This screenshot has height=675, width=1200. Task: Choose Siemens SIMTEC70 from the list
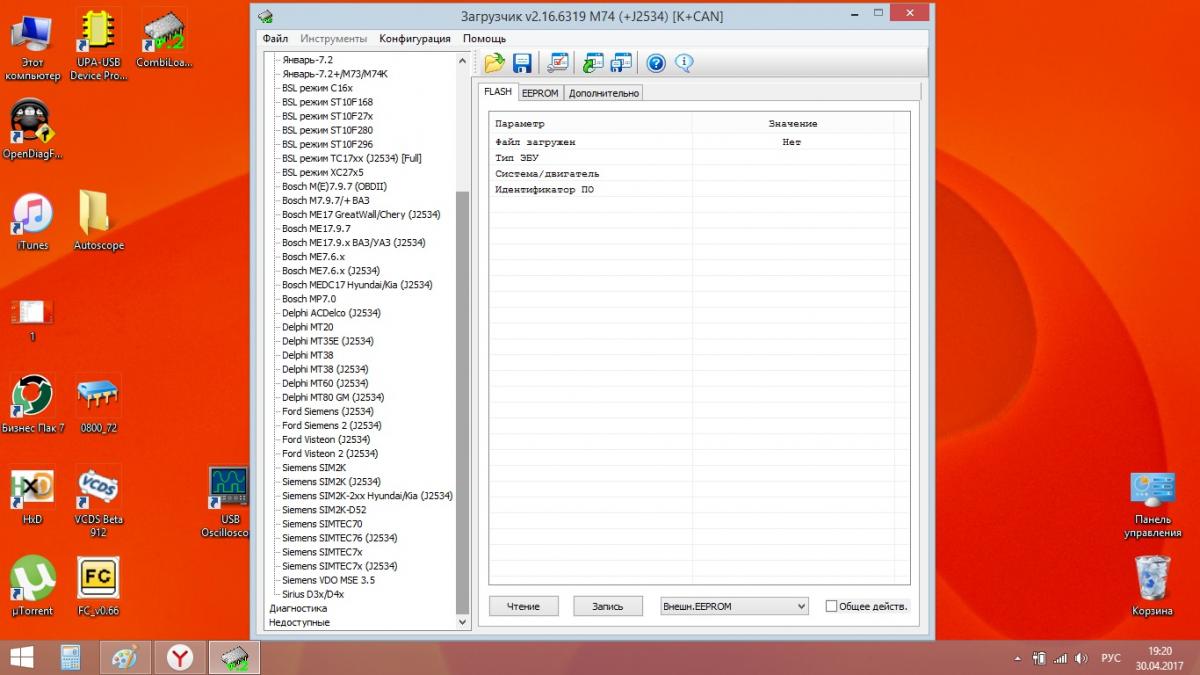pyautogui.click(x=322, y=524)
